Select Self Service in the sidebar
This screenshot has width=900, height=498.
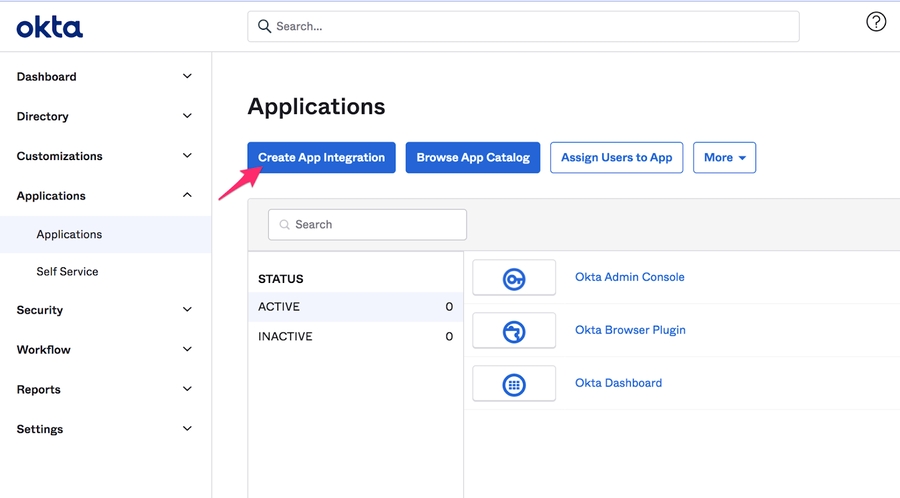click(x=67, y=272)
